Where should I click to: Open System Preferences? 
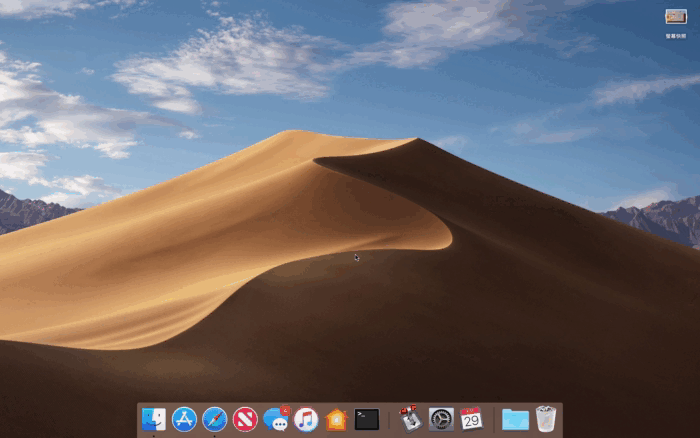pos(441,419)
